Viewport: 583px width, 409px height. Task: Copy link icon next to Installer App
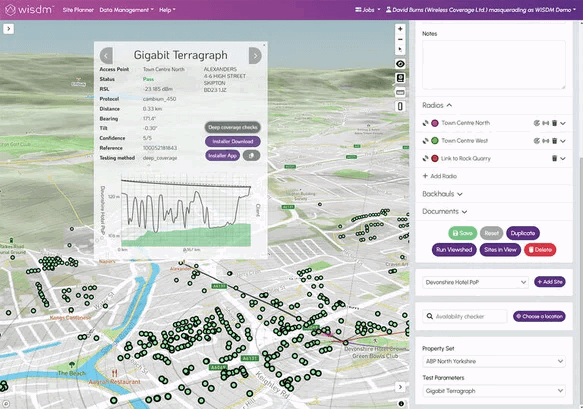(x=251, y=155)
